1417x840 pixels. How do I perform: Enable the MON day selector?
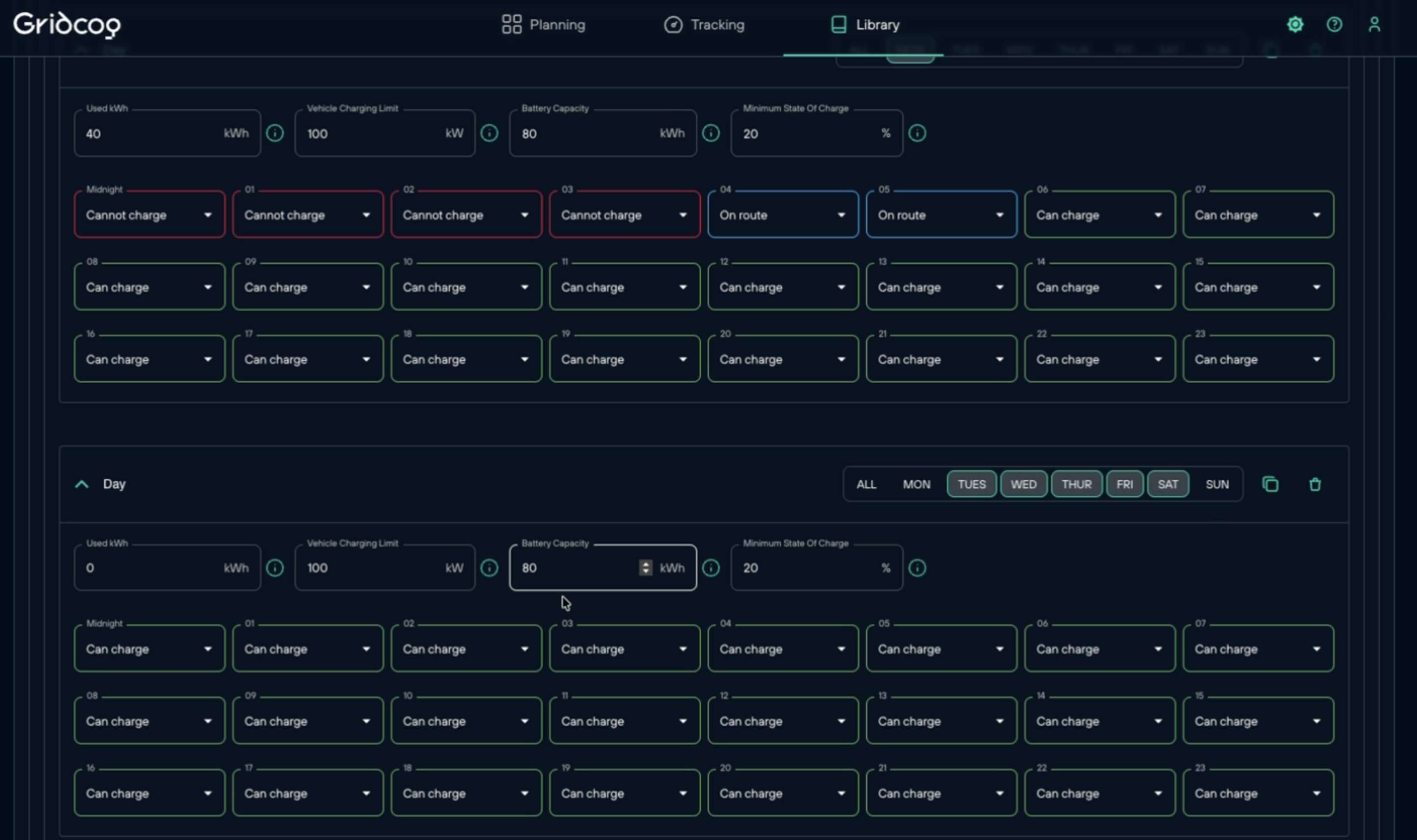coord(916,485)
